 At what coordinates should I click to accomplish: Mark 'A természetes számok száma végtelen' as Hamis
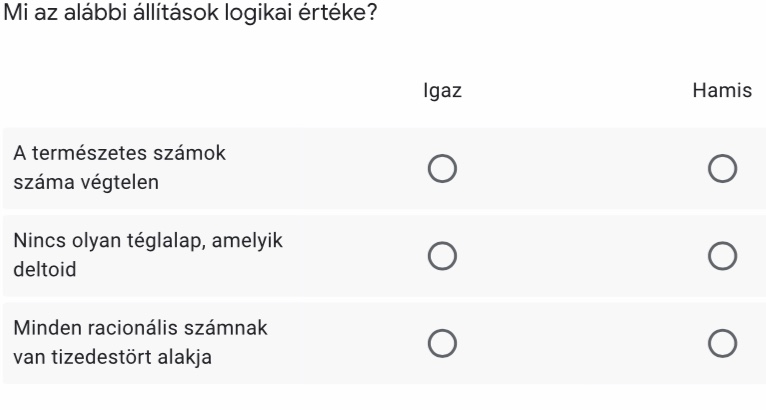coord(721,170)
